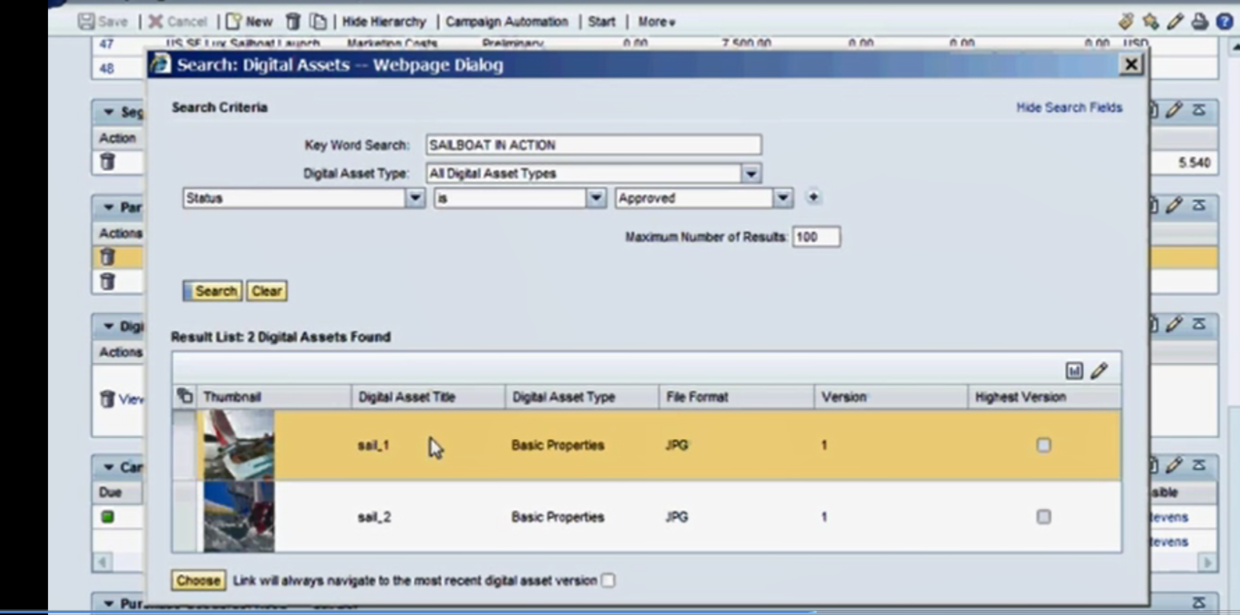Select Hide Hierarchy in the toolbar
Viewport: 1240px width, 615px height.
383,21
